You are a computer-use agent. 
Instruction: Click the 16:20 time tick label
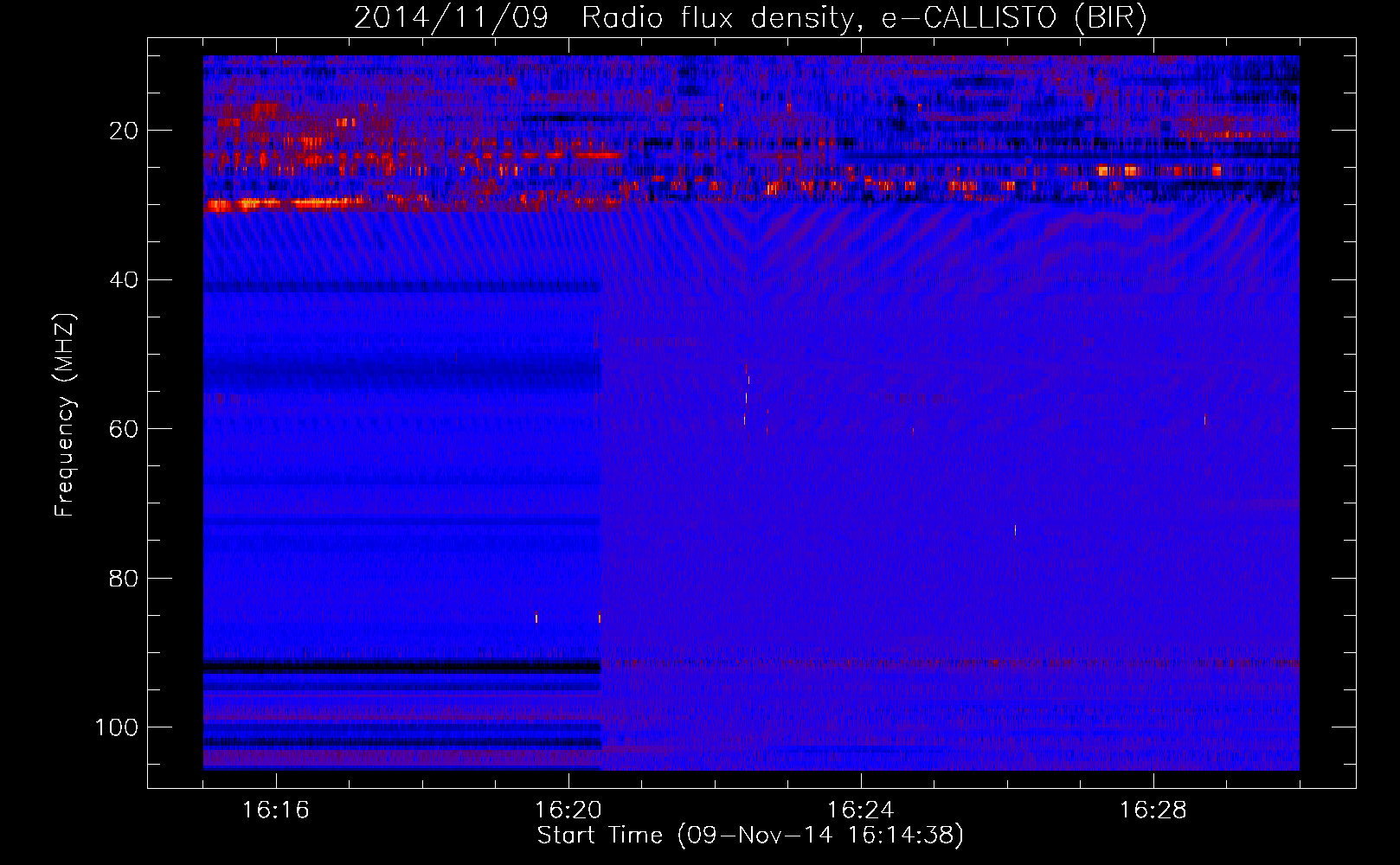point(568,811)
